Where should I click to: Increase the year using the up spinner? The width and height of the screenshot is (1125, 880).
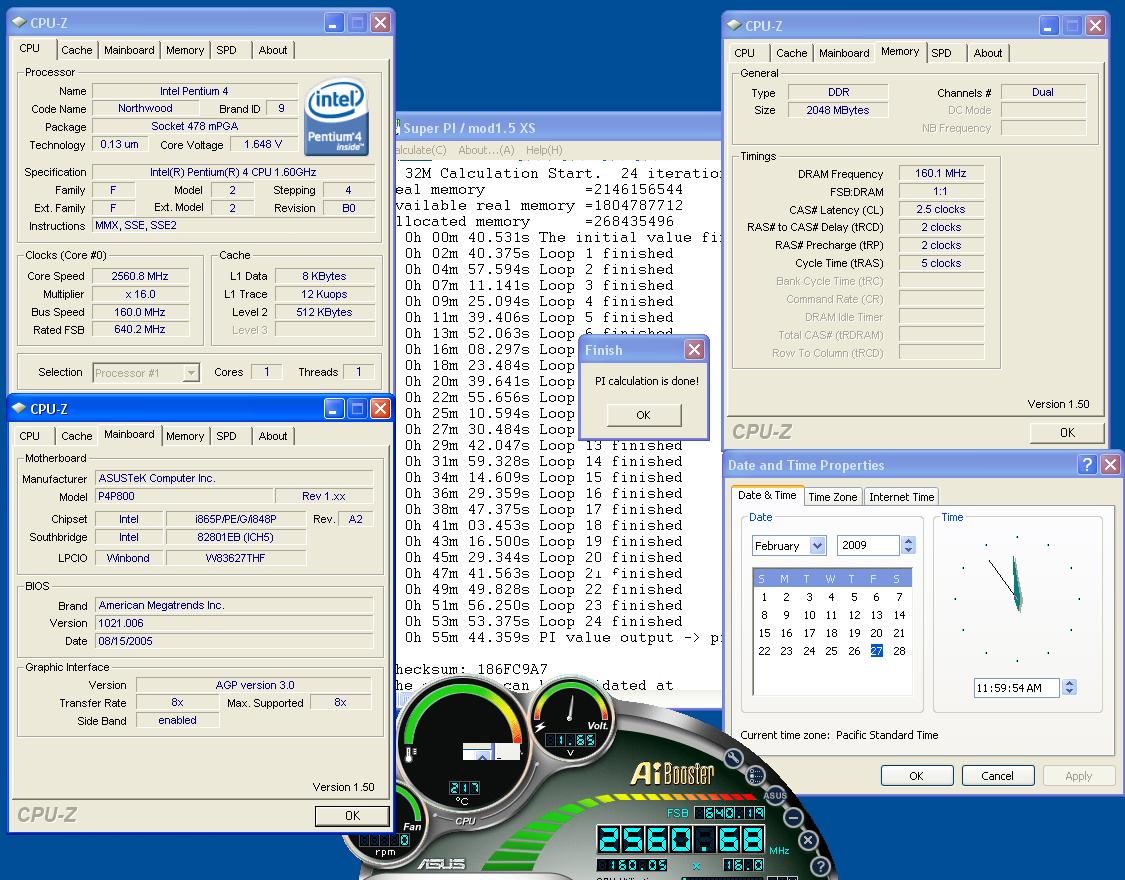click(x=908, y=541)
